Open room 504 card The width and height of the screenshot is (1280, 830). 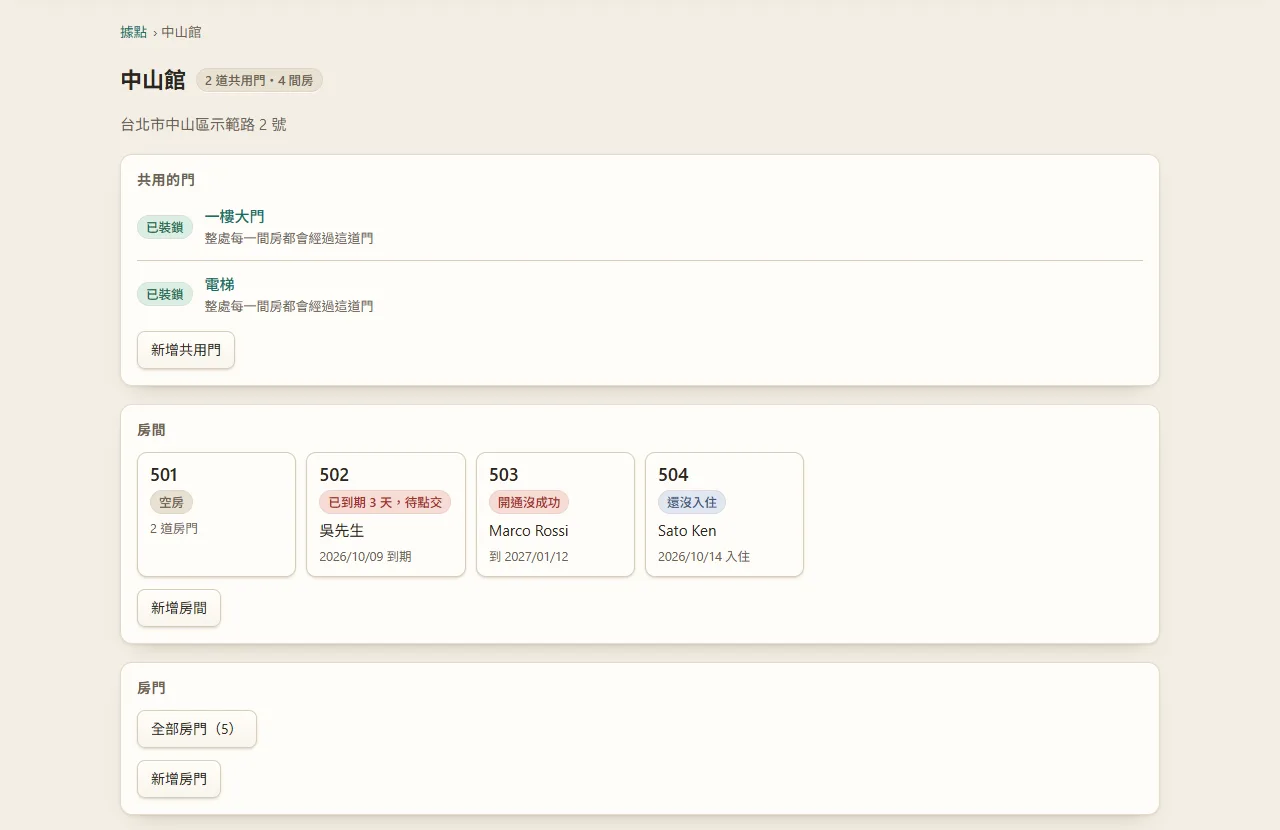724,515
